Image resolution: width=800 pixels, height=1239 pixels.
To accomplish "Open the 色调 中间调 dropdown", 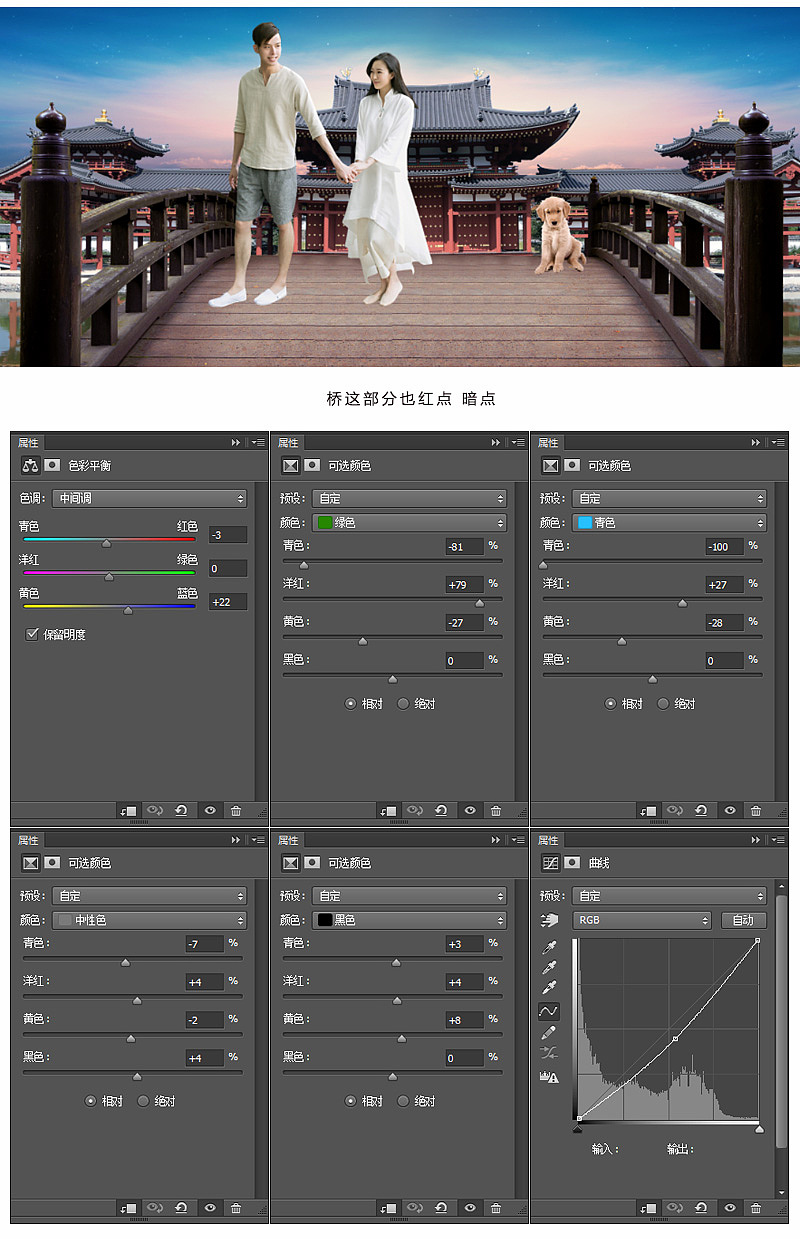I will point(149,498).
